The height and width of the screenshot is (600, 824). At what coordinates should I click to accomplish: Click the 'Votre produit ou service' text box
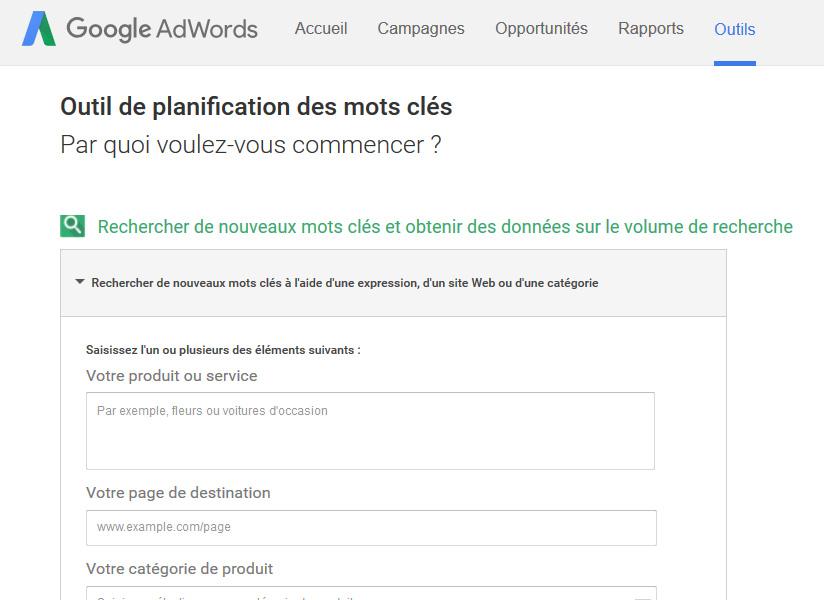coord(370,431)
